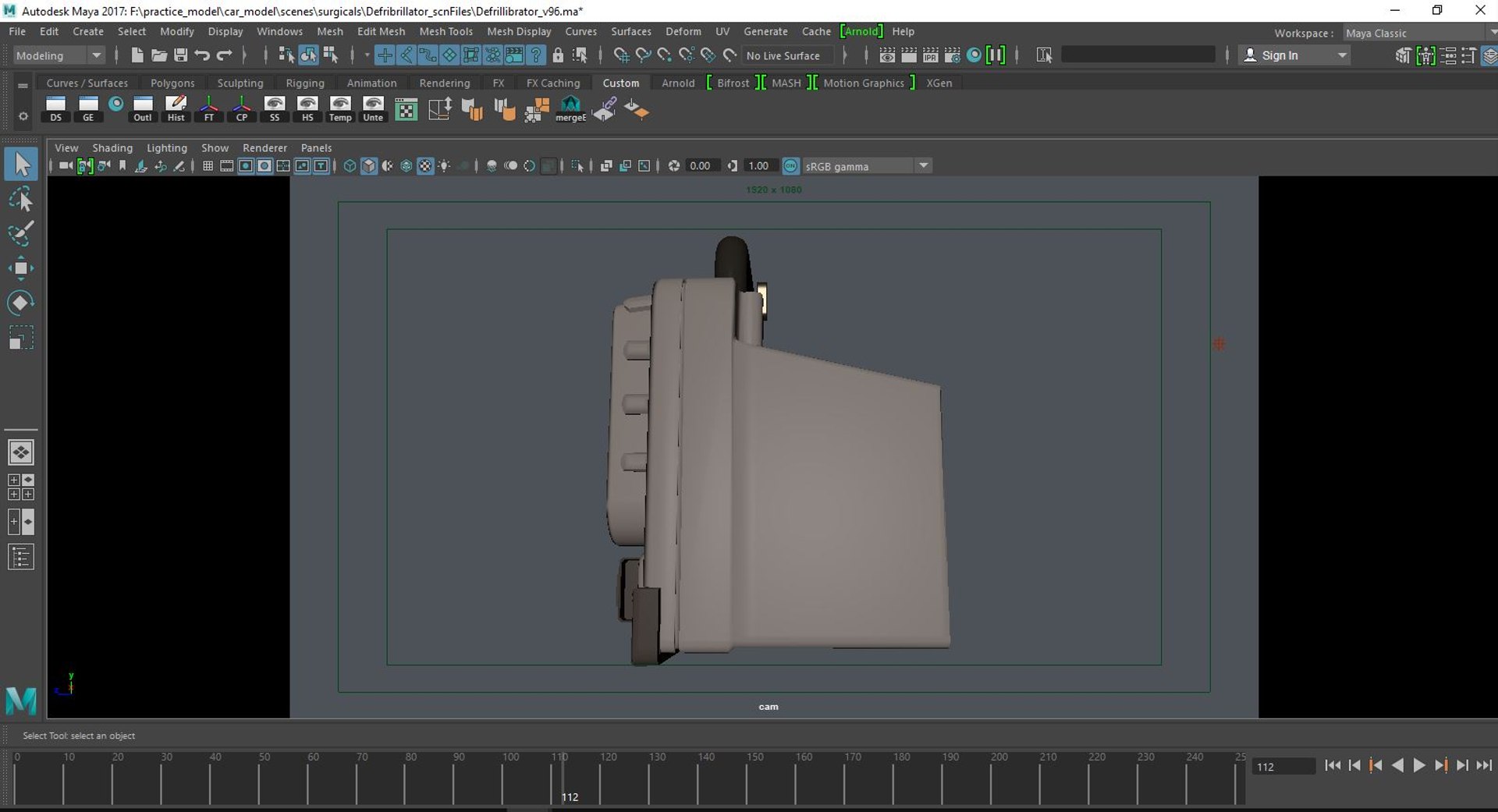
Task: Open the Modeling menu set dropdown
Action: 59,55
